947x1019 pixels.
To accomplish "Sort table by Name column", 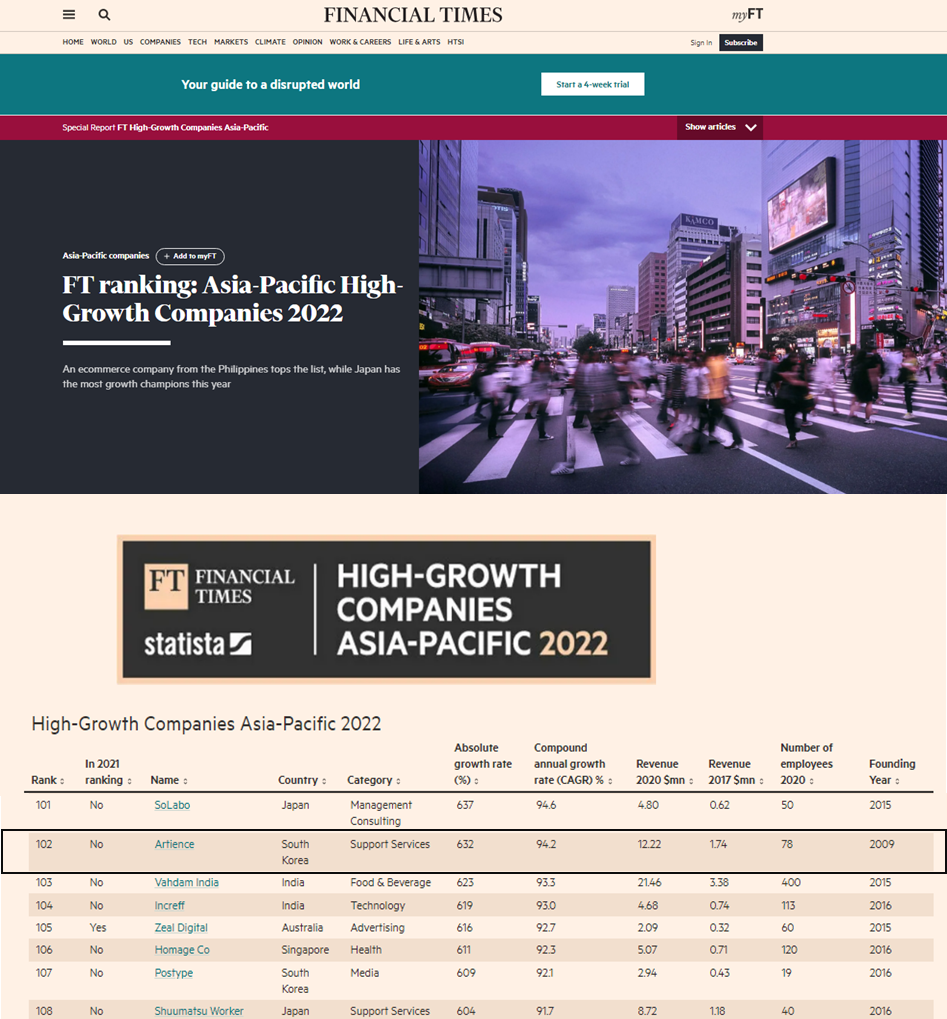I will (169, 780).
